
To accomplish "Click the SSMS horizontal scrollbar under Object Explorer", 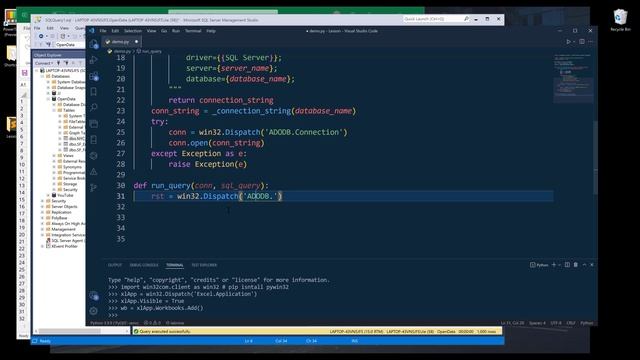I will point(82,331).
